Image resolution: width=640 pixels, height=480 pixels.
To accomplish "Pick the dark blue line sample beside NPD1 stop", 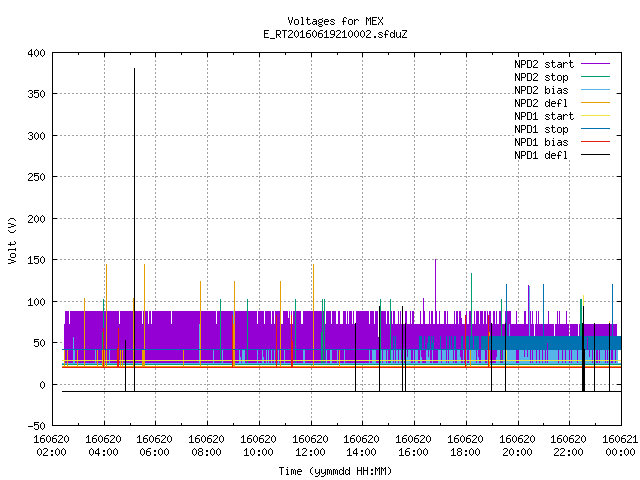I will click(x=596, y=129).
